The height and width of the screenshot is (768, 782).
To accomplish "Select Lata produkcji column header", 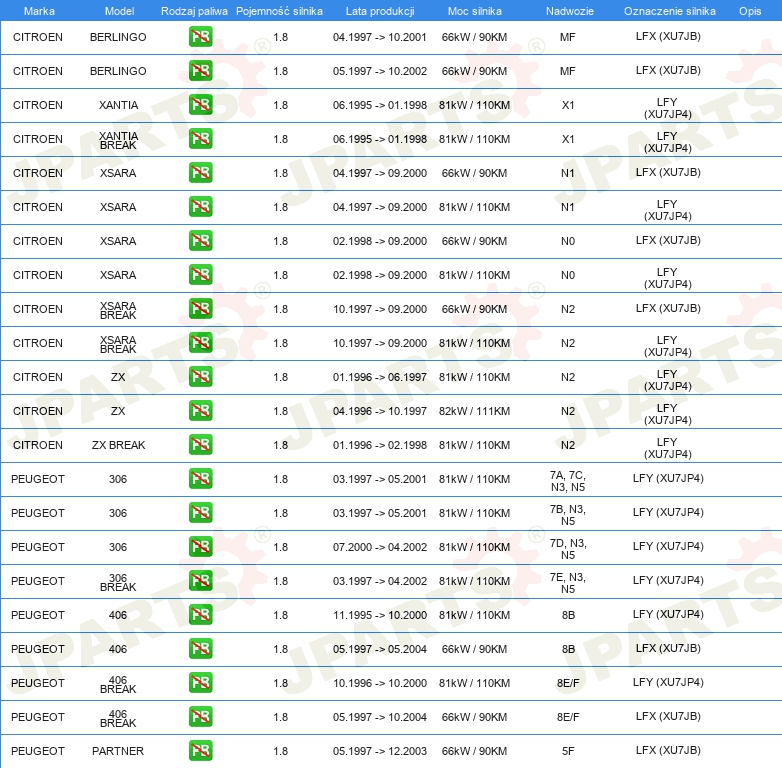I will click(x=380, y=11).
